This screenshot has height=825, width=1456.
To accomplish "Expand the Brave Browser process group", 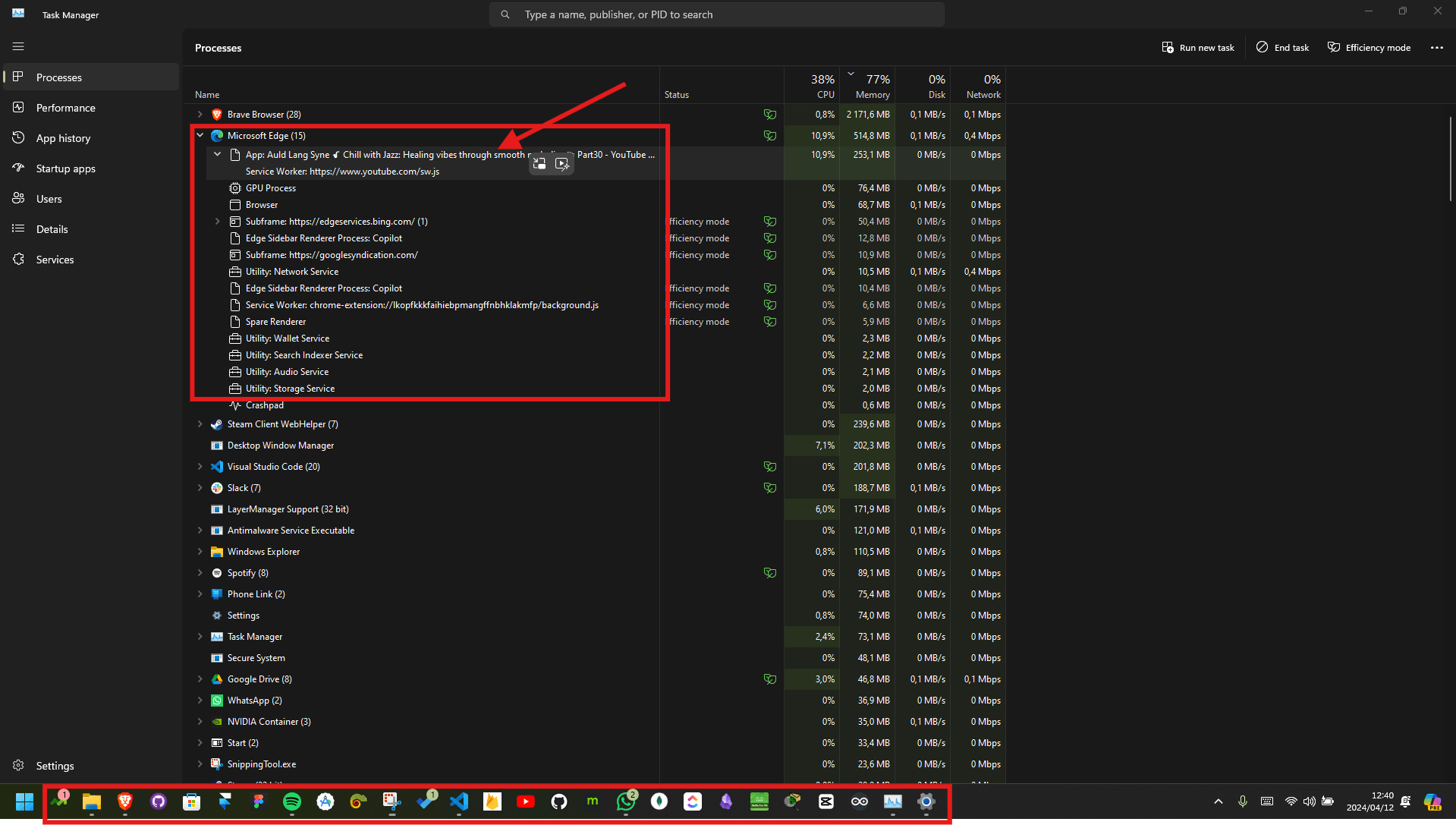I will tap(200, 114).
